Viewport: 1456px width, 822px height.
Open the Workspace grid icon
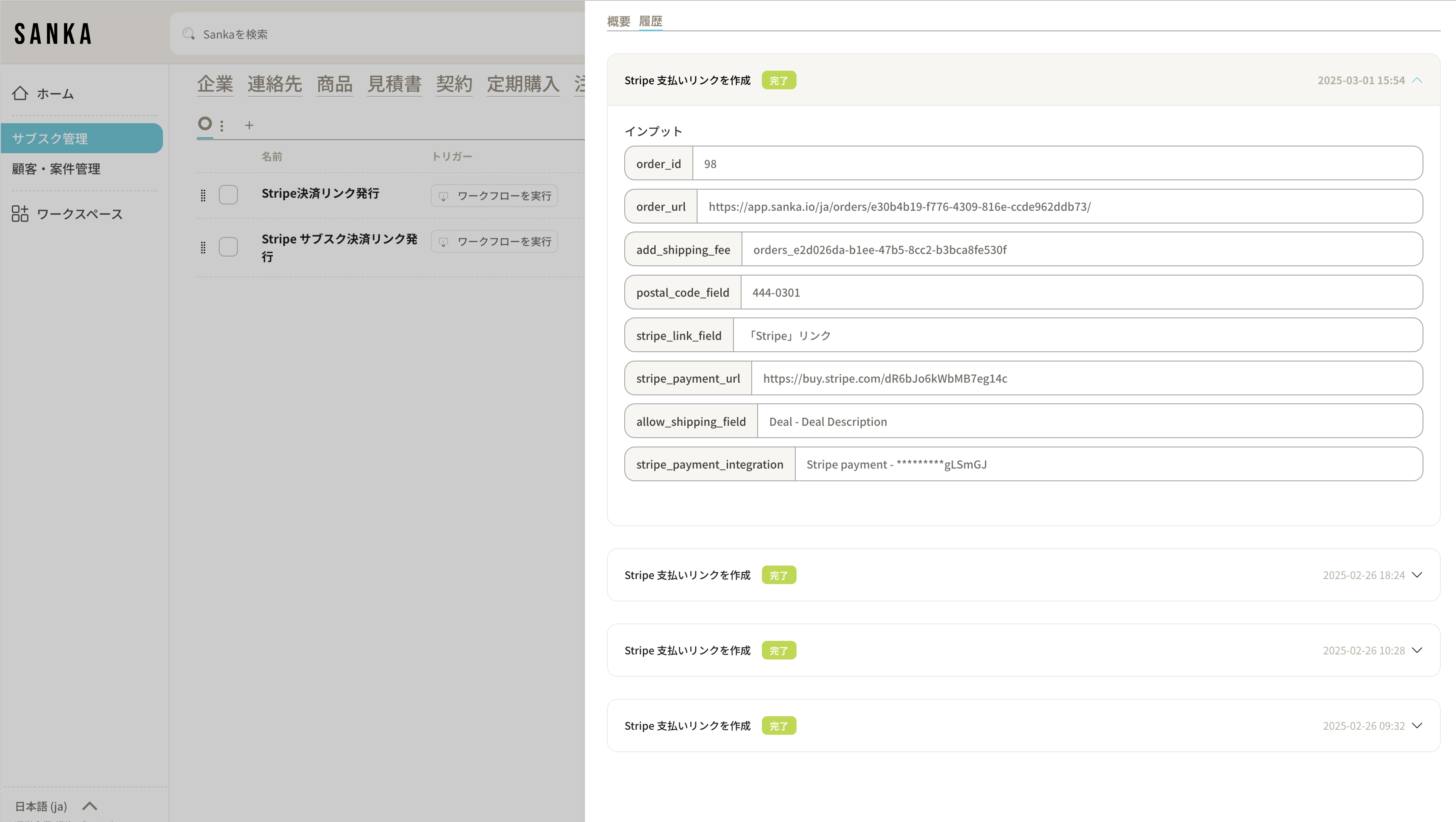point(20,214)
